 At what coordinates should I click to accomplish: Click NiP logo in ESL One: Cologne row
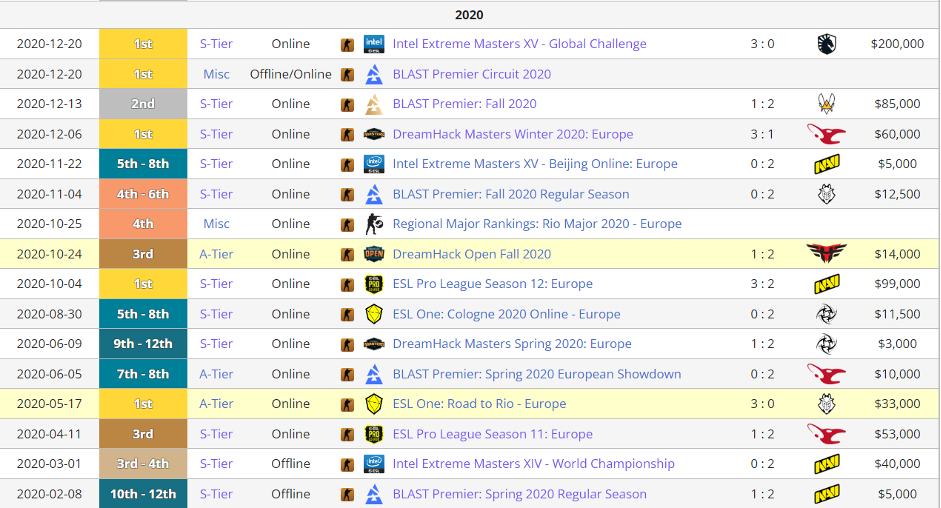tap(826, 314)
